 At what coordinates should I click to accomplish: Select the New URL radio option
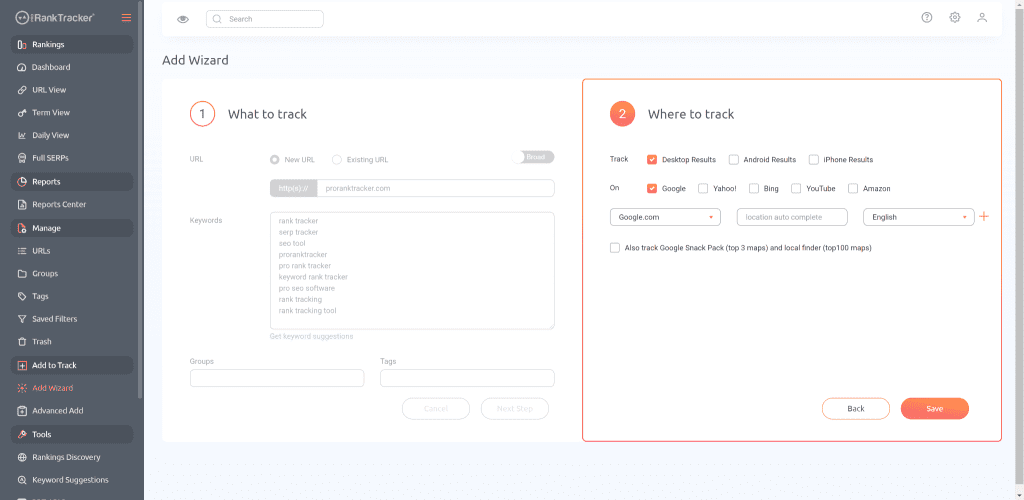(275, 159)
